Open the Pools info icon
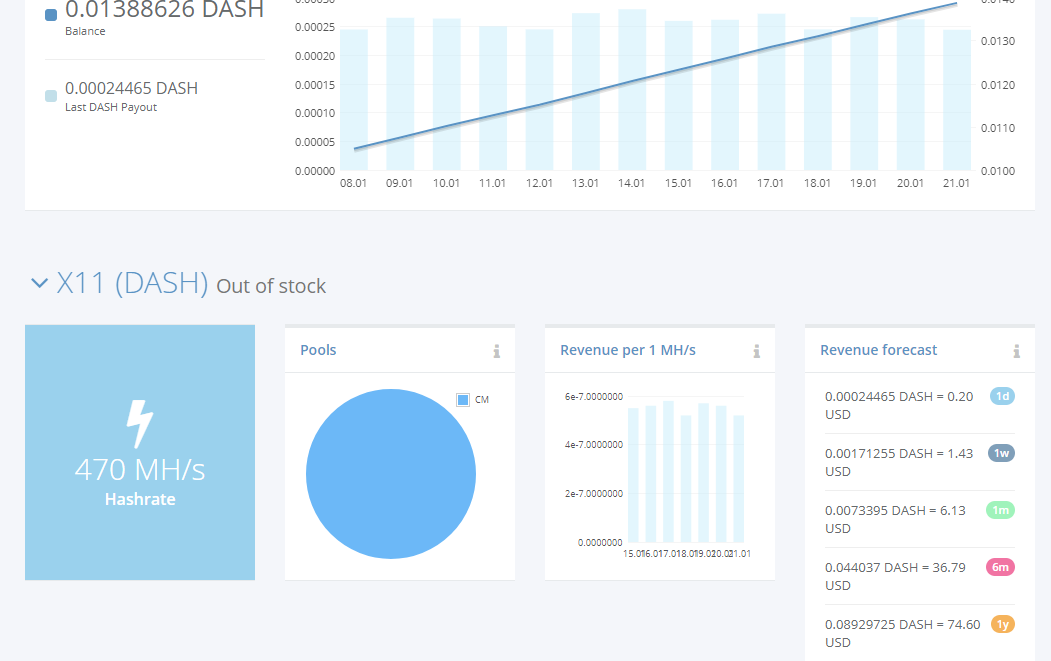This screenshot has width=1051, height=661. pos(497,351)
